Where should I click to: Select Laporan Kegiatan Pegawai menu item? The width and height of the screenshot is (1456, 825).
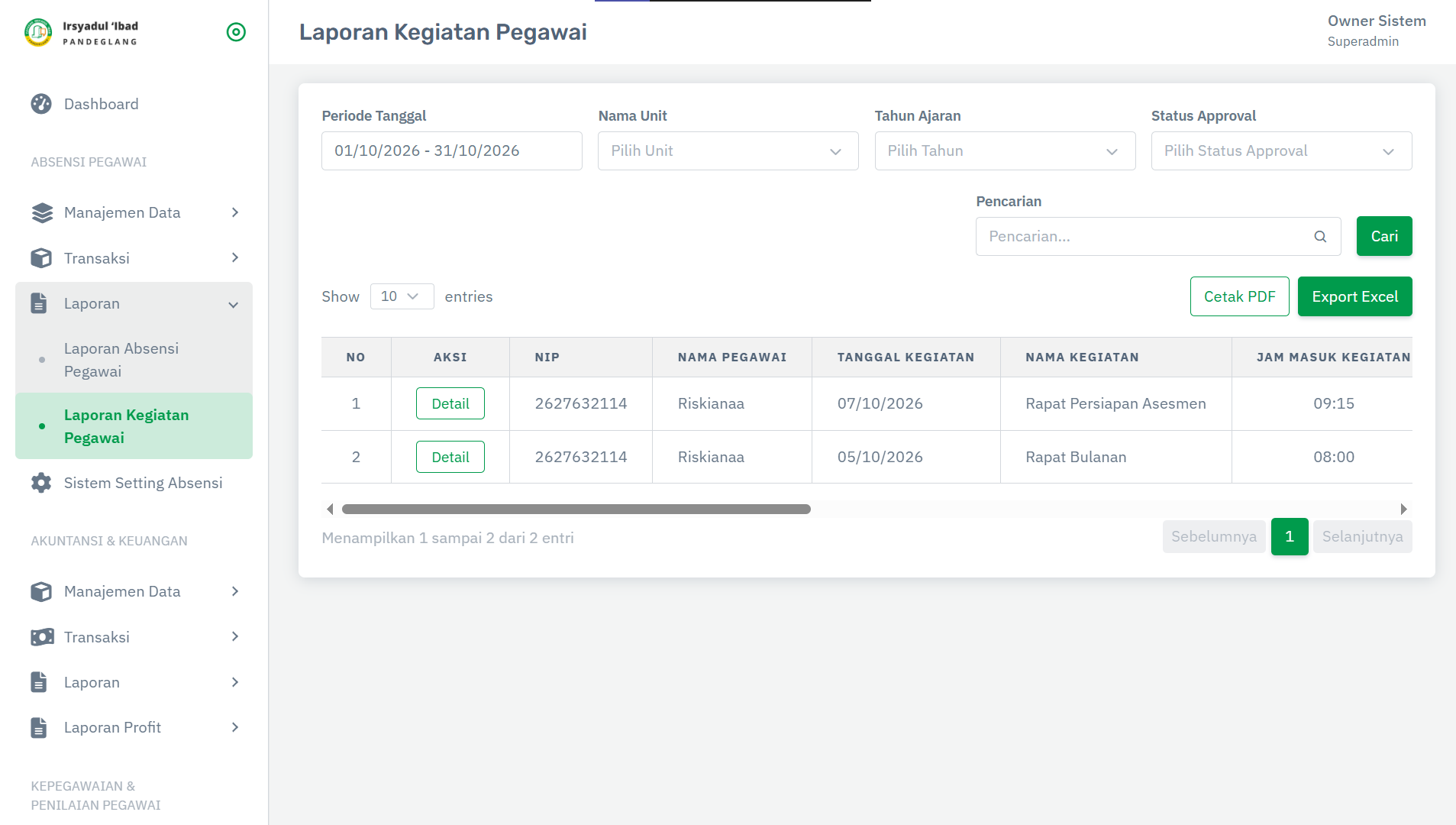coord(134,426)
